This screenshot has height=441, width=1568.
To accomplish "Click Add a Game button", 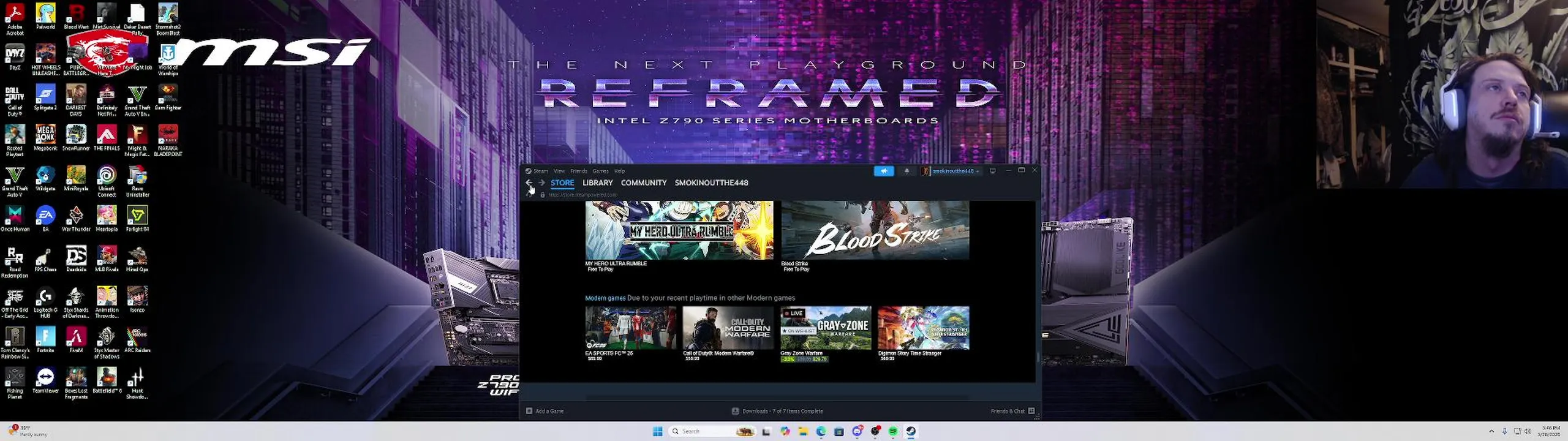I will pos(545,411).
